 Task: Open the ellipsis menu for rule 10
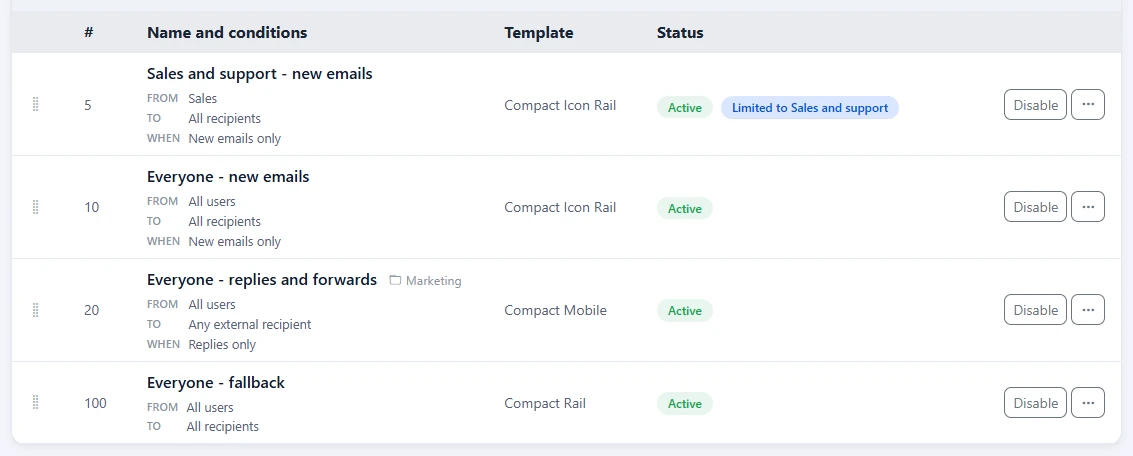1087,207
